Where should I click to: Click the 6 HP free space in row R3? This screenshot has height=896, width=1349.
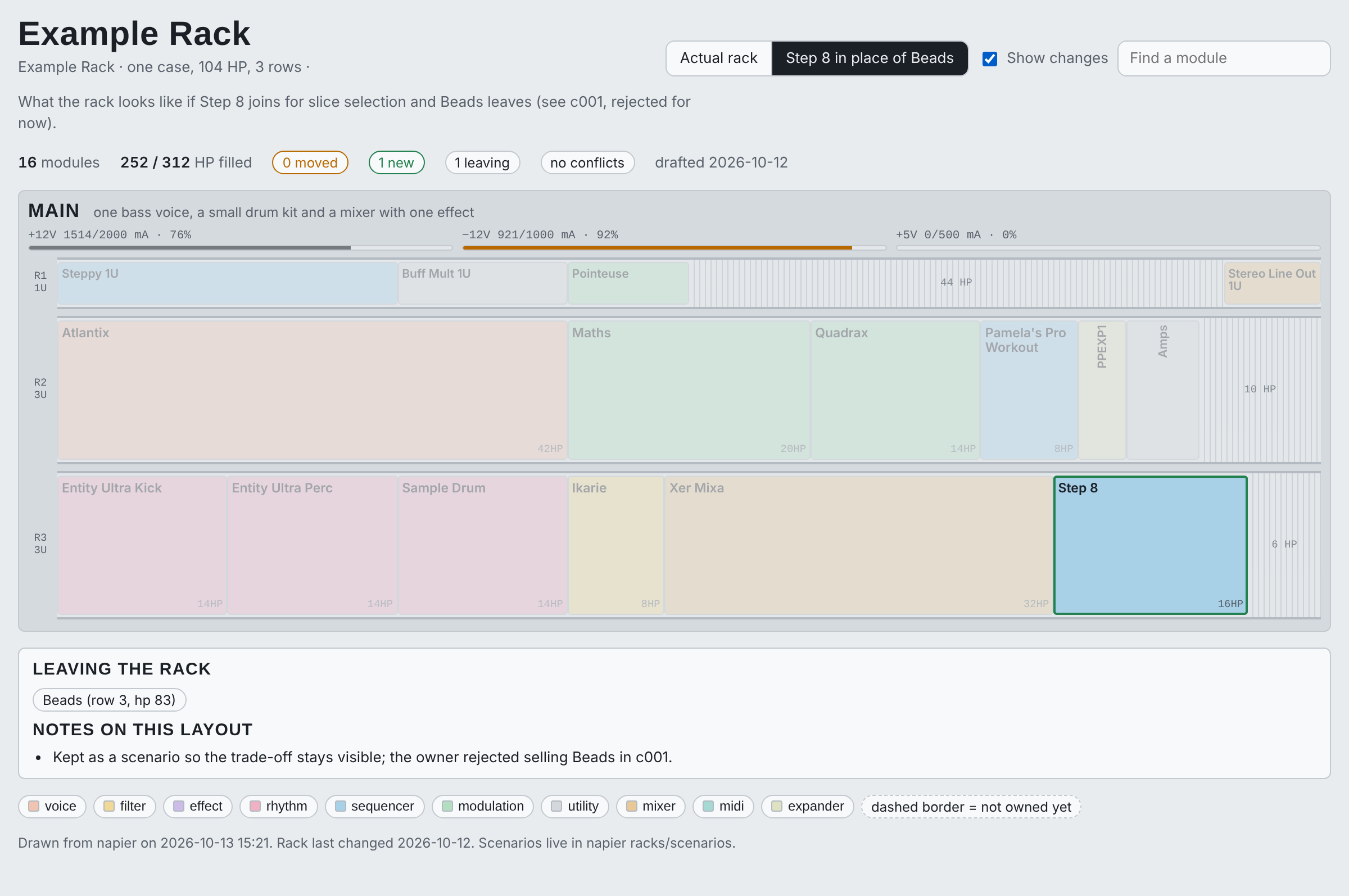tap(1284, 545)
